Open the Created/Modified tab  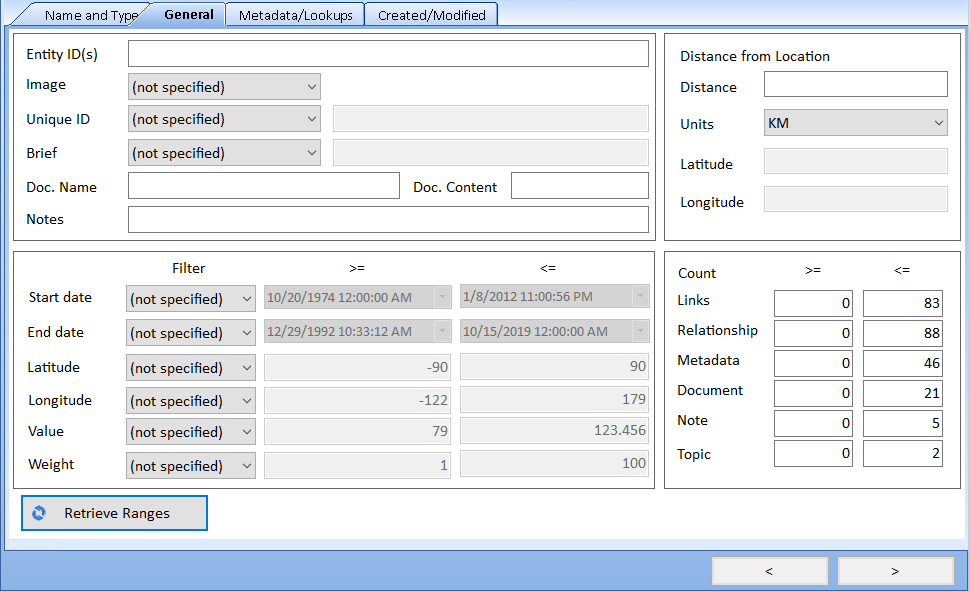point(431,15)
